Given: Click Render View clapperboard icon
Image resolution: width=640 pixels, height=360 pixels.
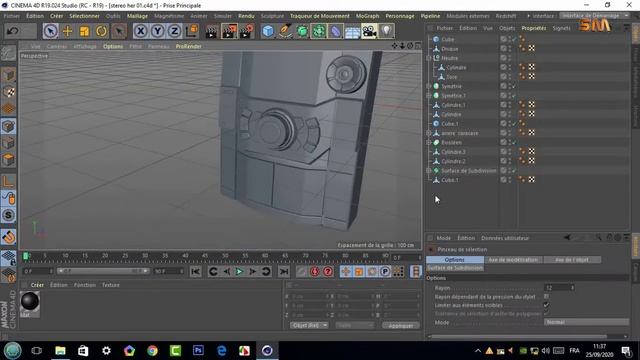Looking at the screenshot, I should (211, 31).
